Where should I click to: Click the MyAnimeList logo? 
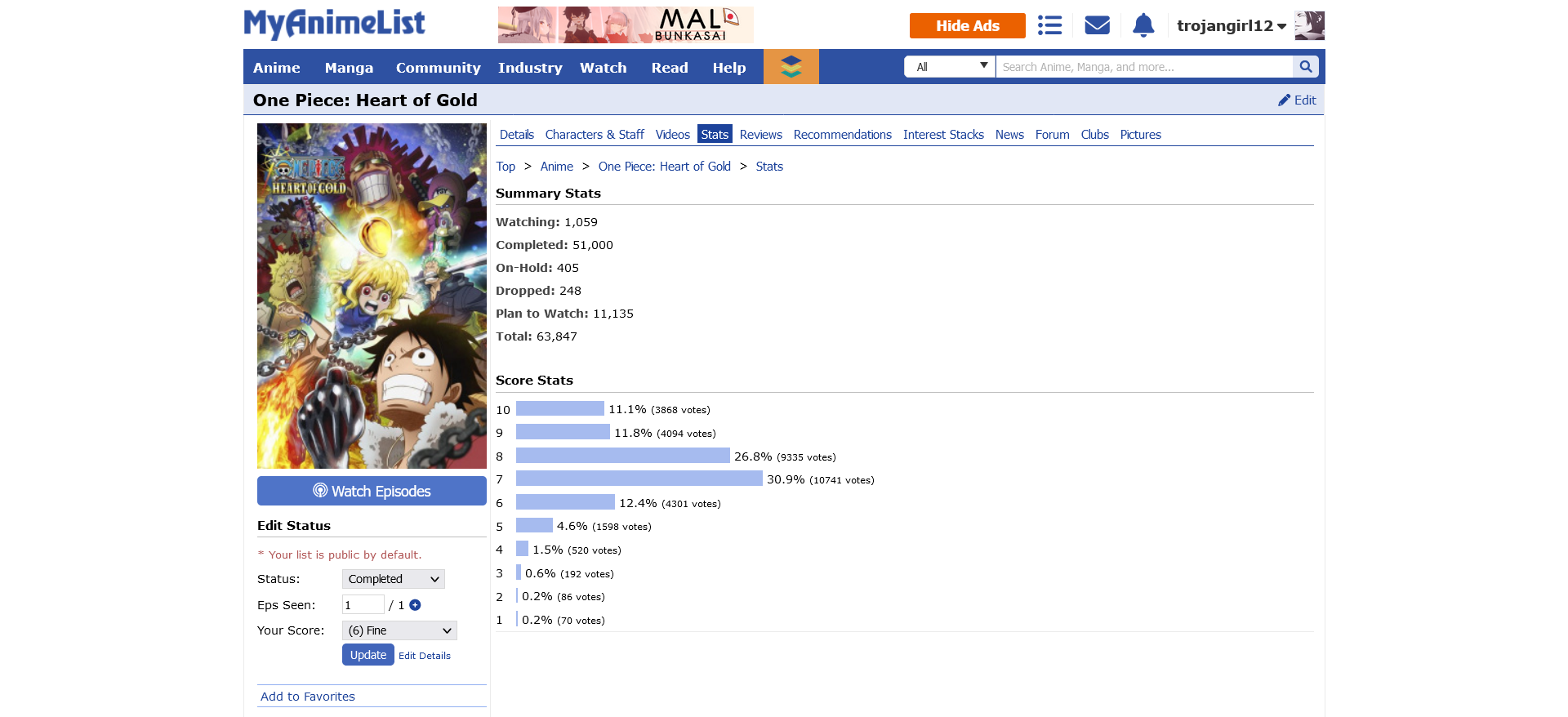point(334,24)
